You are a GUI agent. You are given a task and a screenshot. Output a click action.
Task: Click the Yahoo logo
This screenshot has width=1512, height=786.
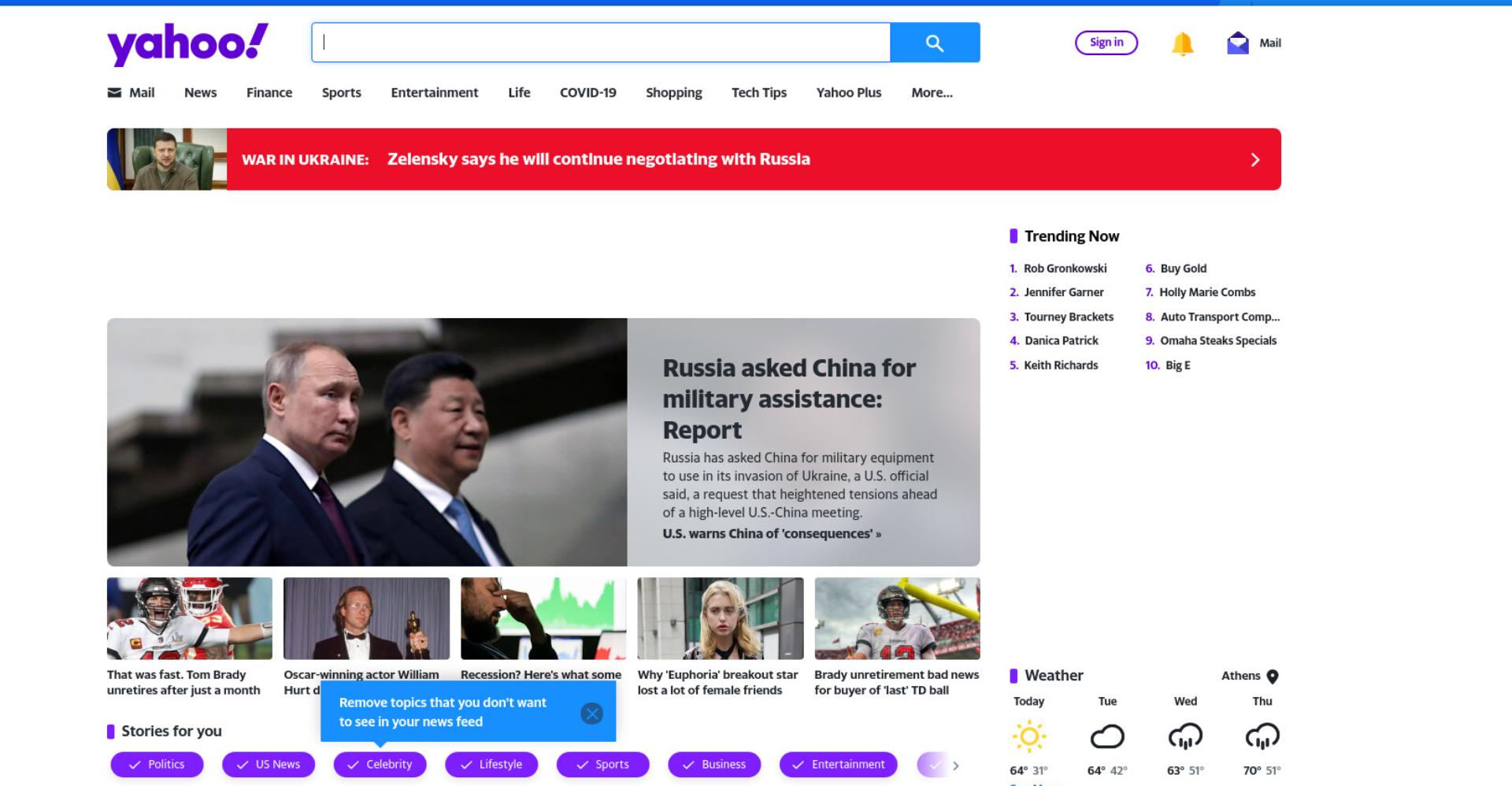pyautogui.click(x=187, y=44)
